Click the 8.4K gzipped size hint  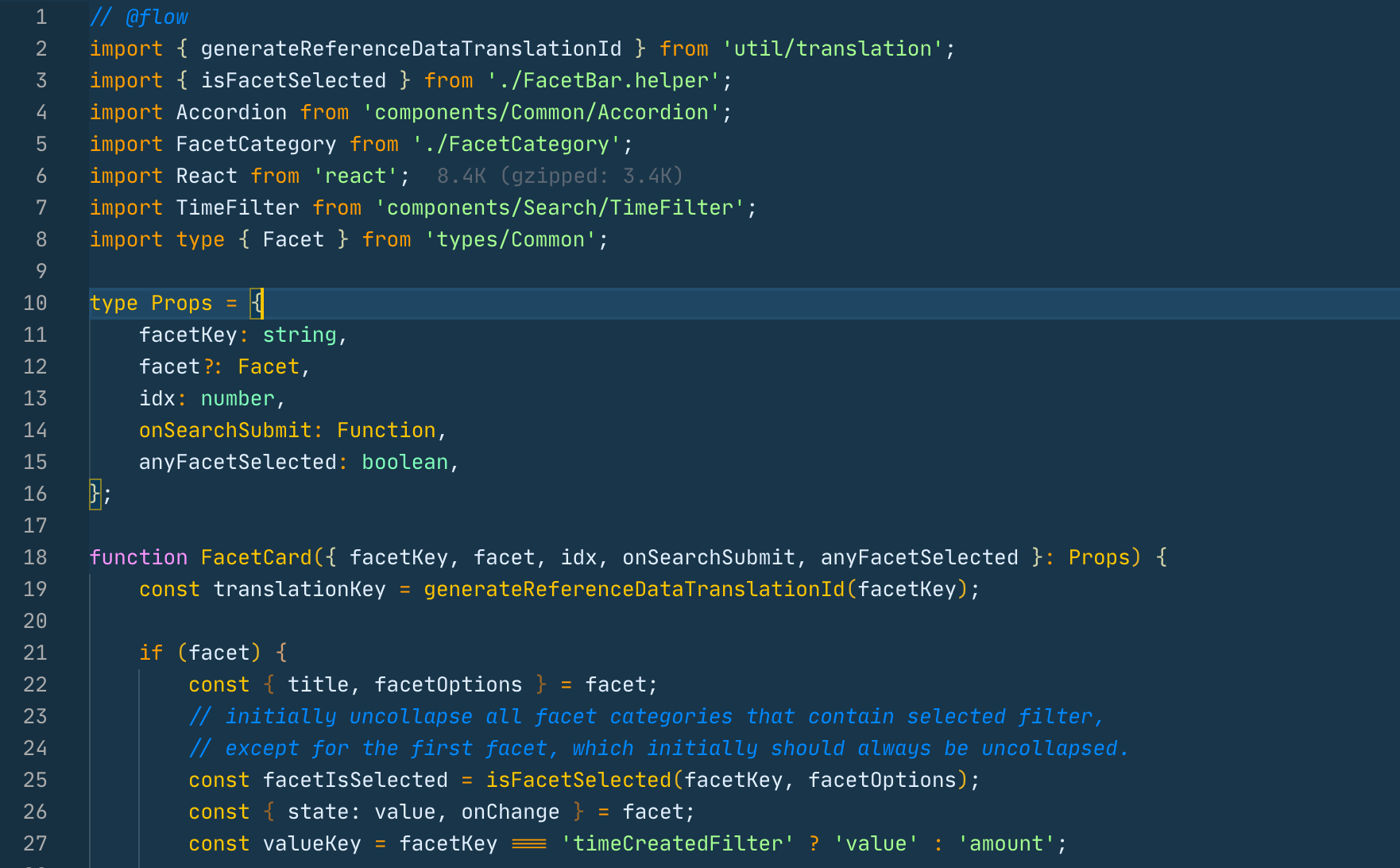click(x=559, y=176)
